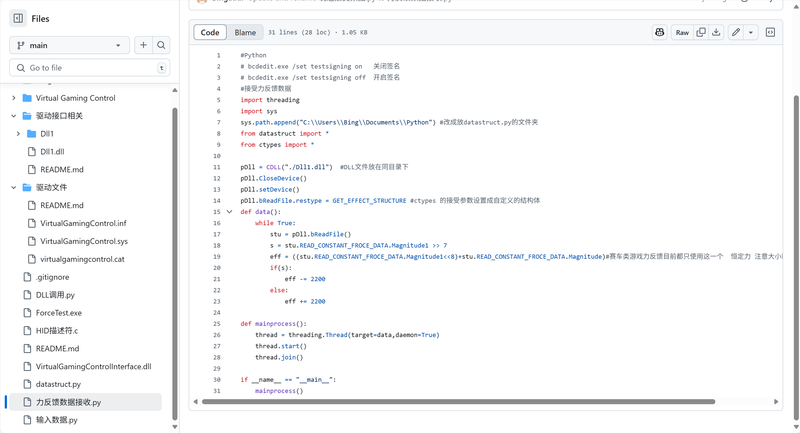Click line number 31
The width and height of the screenshot is (800, 433).
(x=217, y=391)
